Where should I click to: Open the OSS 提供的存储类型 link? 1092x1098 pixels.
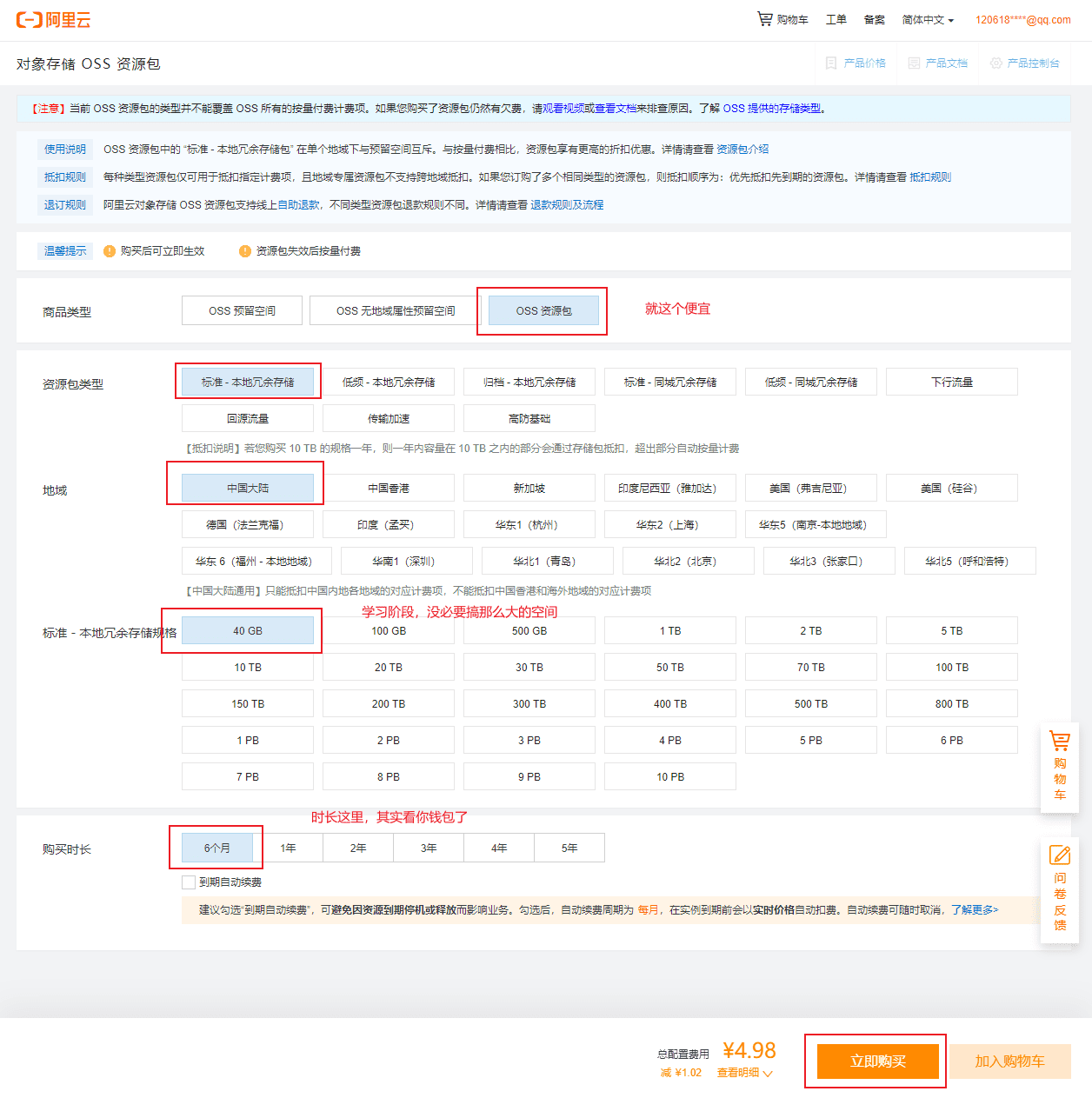coord(772,109)
